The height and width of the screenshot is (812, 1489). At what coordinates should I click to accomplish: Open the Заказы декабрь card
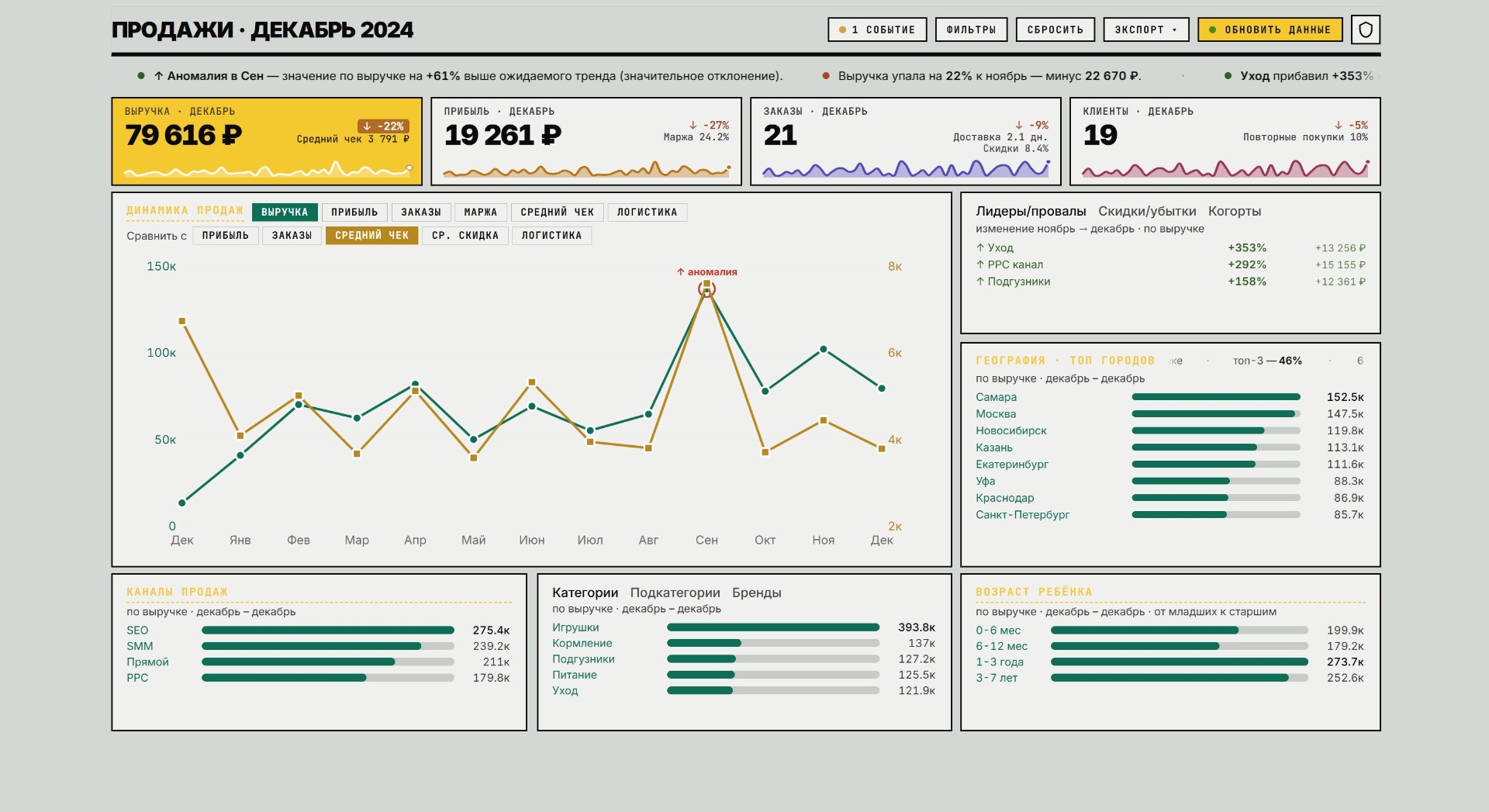point(906,141)
